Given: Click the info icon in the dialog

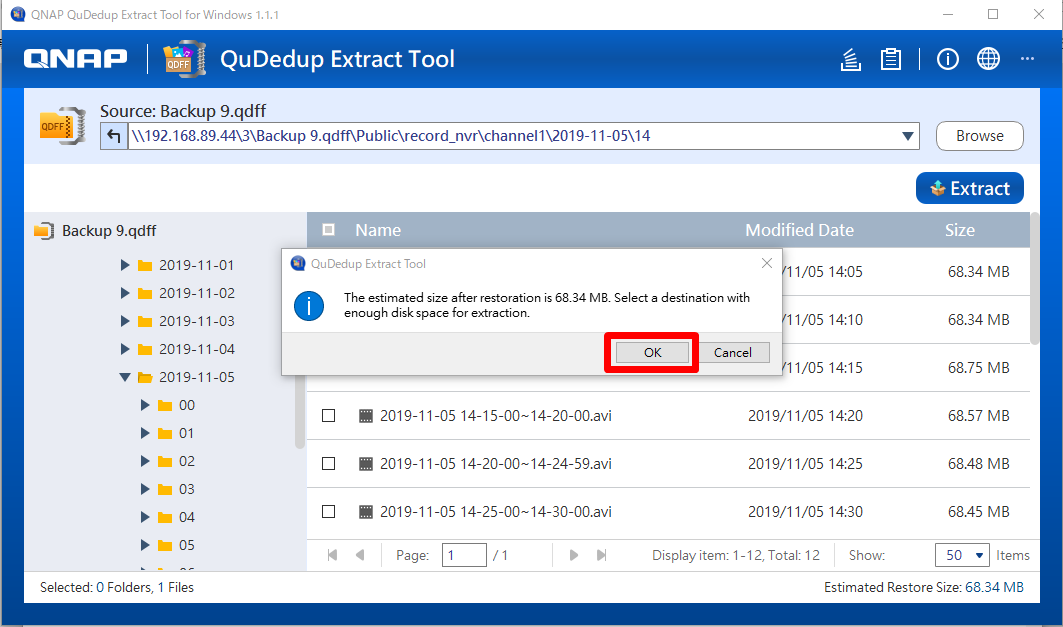Looking at the screenshot, I should [x=308, y=306].
